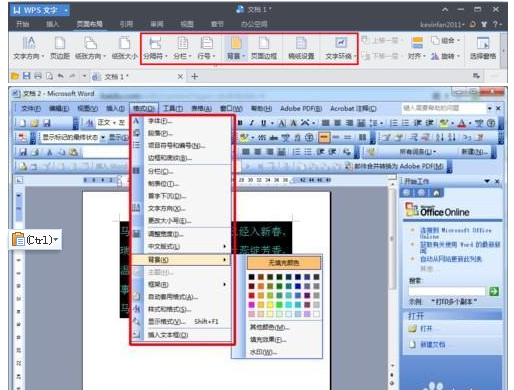Click WPS Page Border (页面边框) icon
Image resolution: width=514 pixels, height=390 pixels.
(x=264, y=49)
